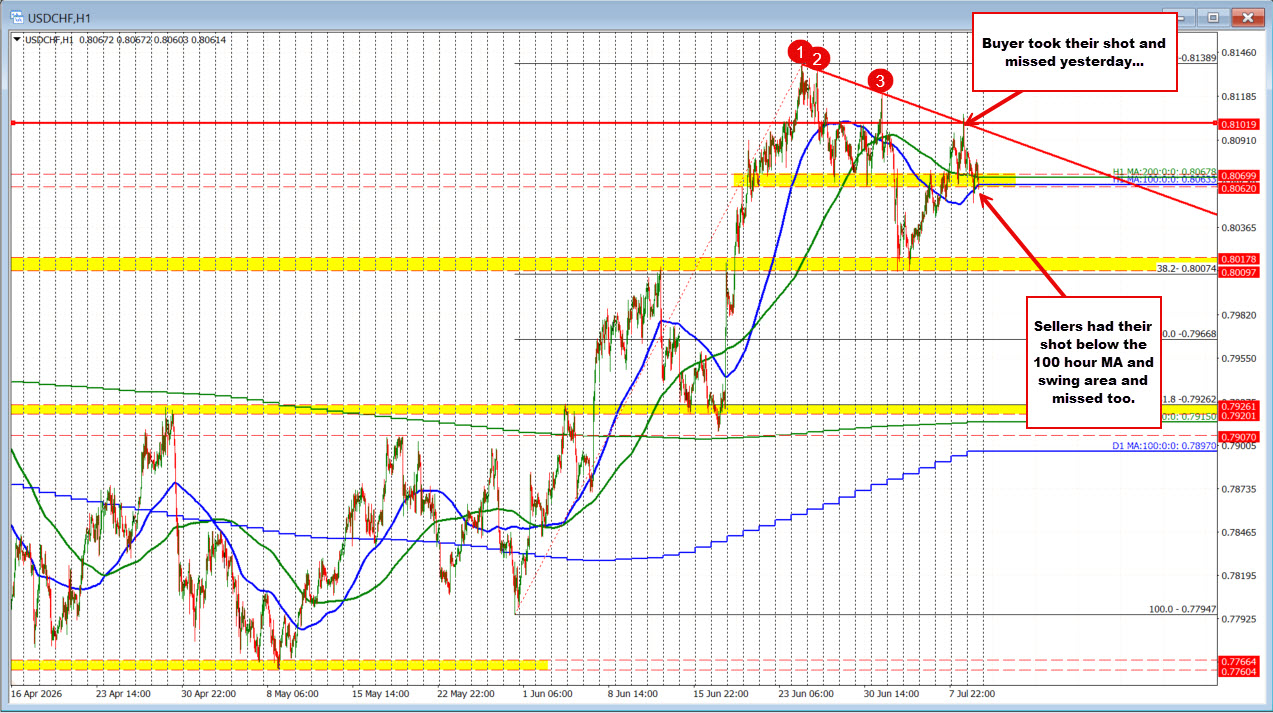Viewport: 1273px width, 713px height.
Task: Click the 16 Apr 2026 date label
Action: [x=35, y=692]
